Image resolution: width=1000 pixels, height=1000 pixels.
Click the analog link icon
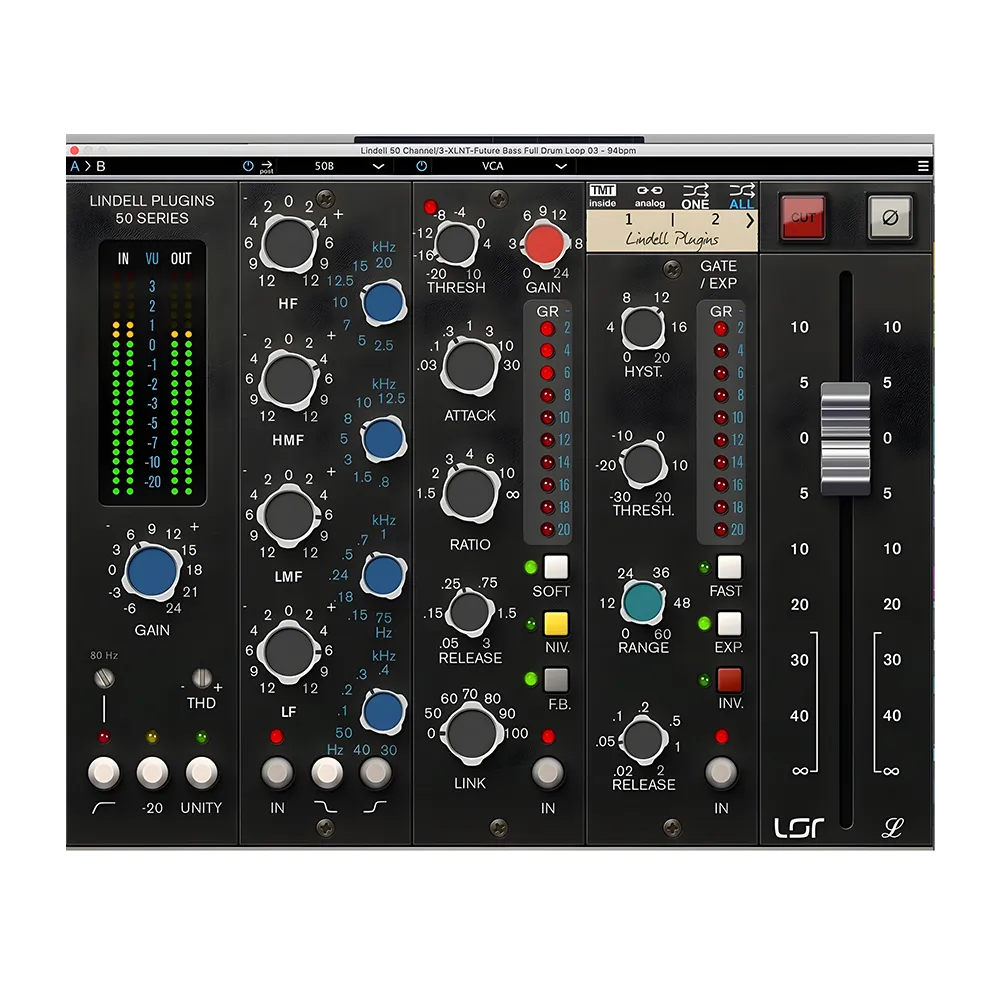coord(650,196)
